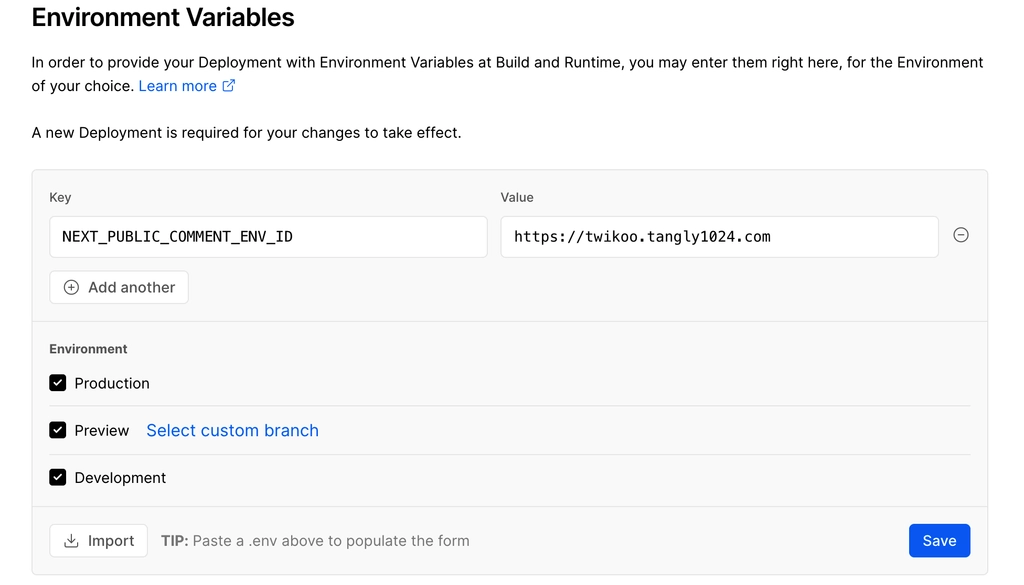
Task: Add another key-value row
Action: (x=119, y=287)
